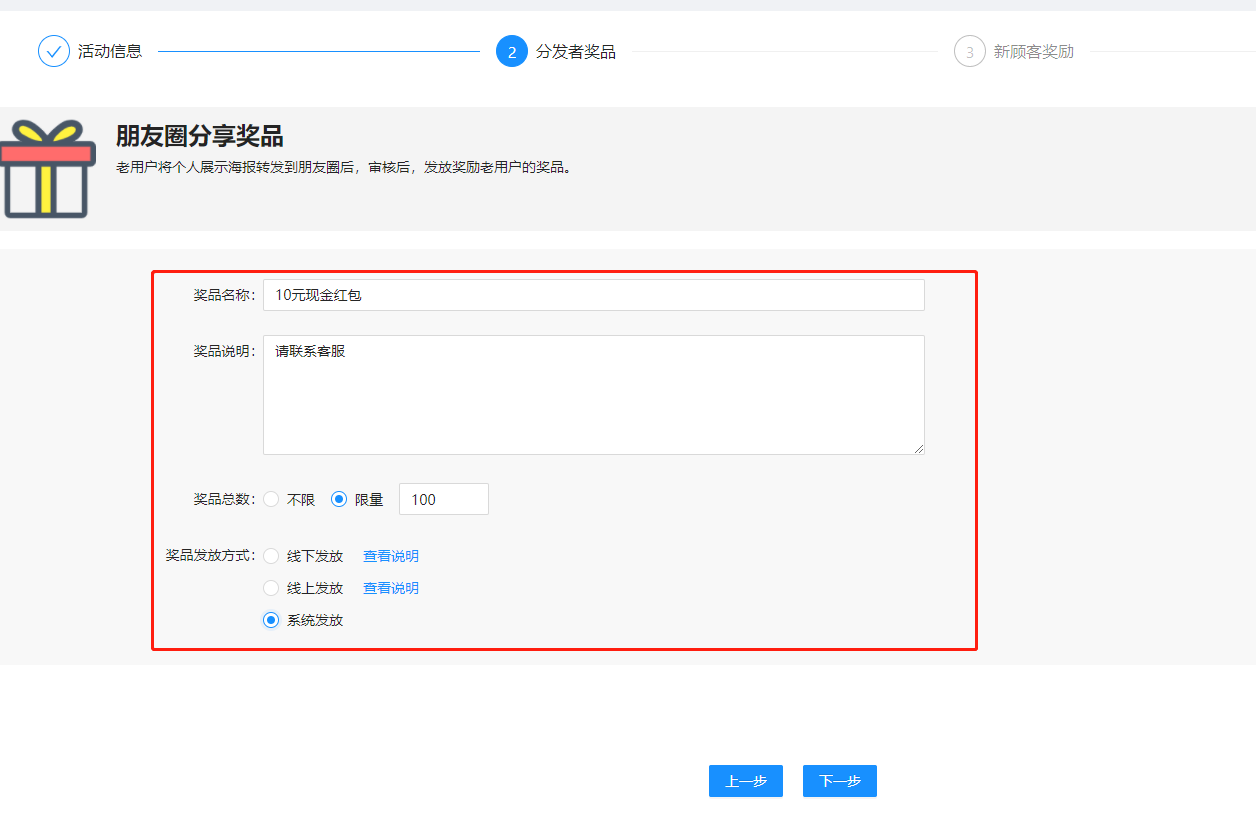Click the 下一步 button
1256x813 pixels.
[839, 781]
